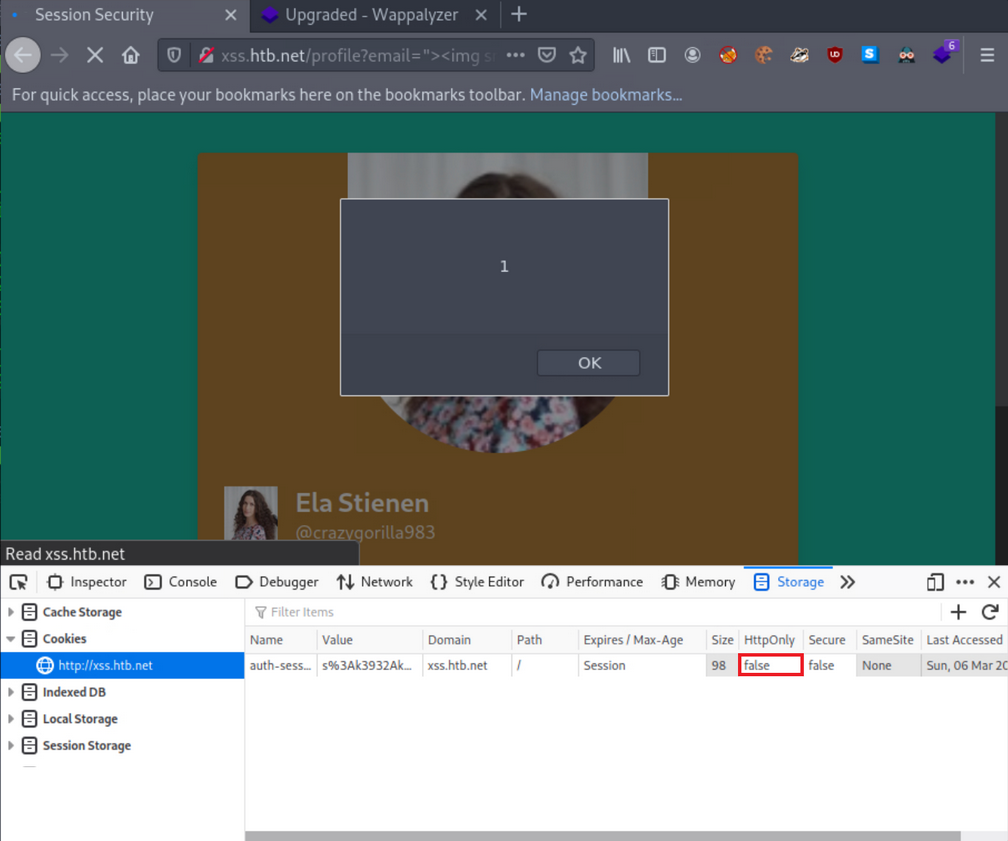Activate the DevTools element picker tool
The image size is (1008, 841).
coord(17,581)
